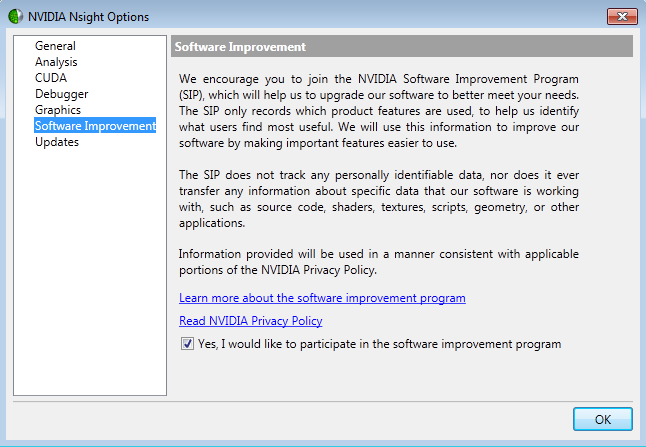
Task: Open the Read NVIDIA Privacy Policy link
Action: click(250, 321)
